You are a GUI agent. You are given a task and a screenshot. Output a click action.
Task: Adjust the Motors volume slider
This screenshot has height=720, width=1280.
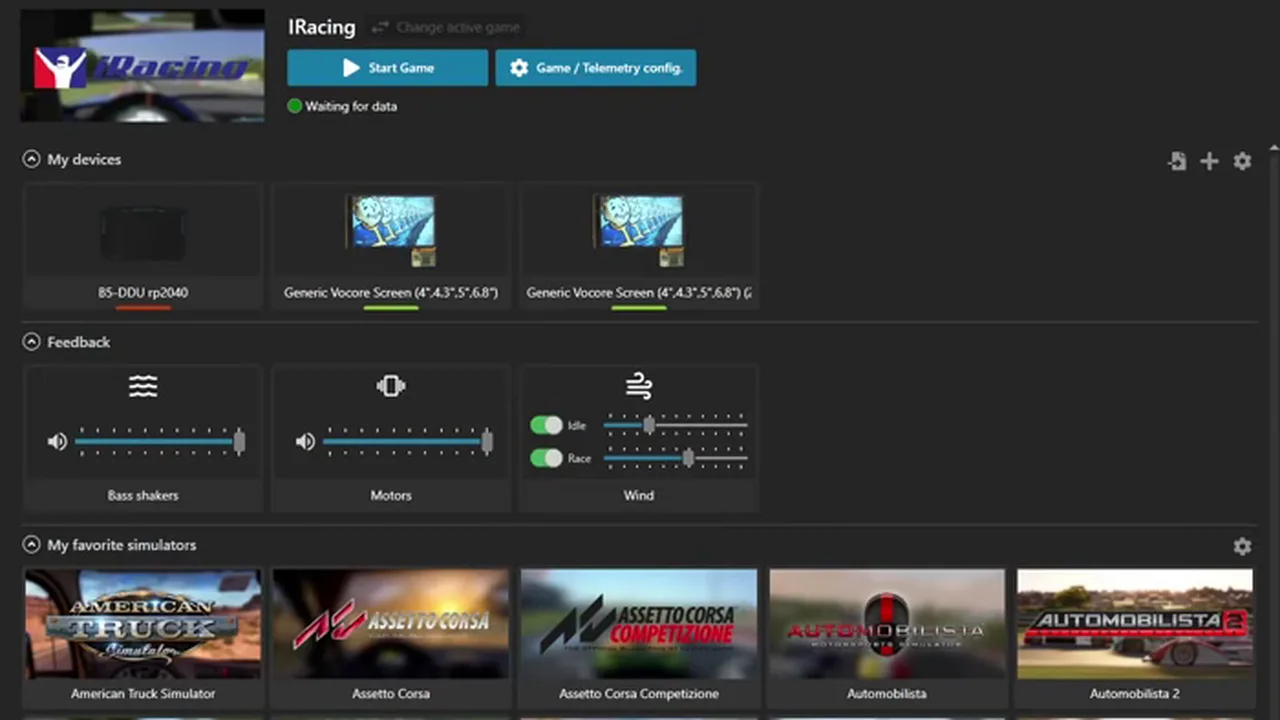pos(408,441)
